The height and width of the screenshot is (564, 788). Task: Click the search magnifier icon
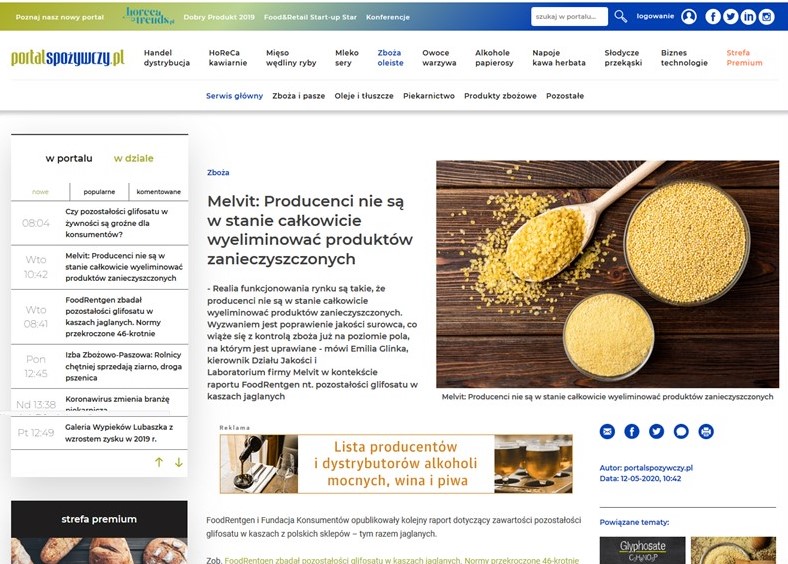pos(620,17)
